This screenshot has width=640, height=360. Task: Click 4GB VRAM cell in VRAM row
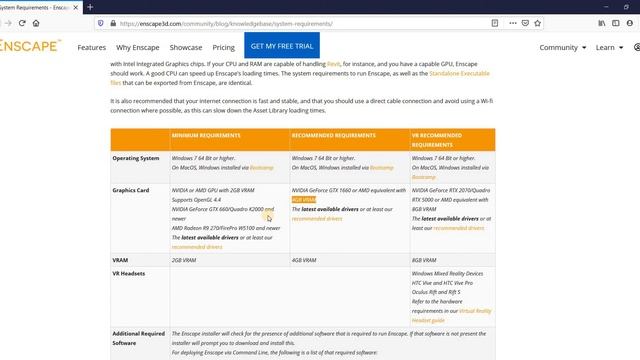pos(304,260)
